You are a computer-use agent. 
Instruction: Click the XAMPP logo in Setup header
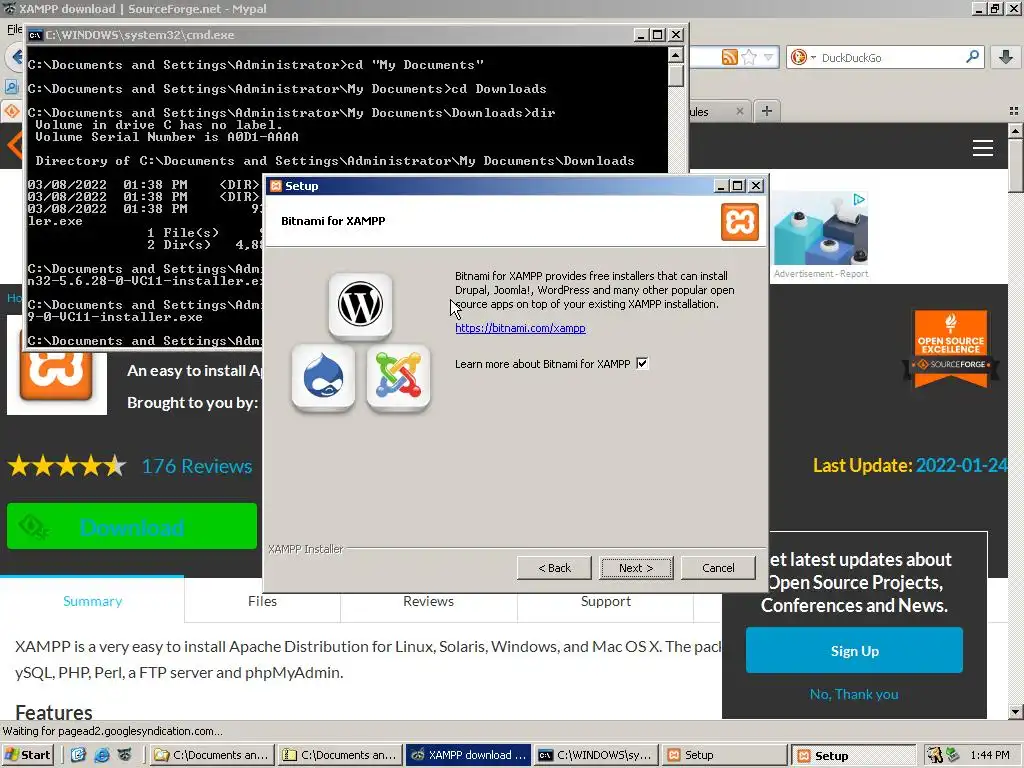740,221
